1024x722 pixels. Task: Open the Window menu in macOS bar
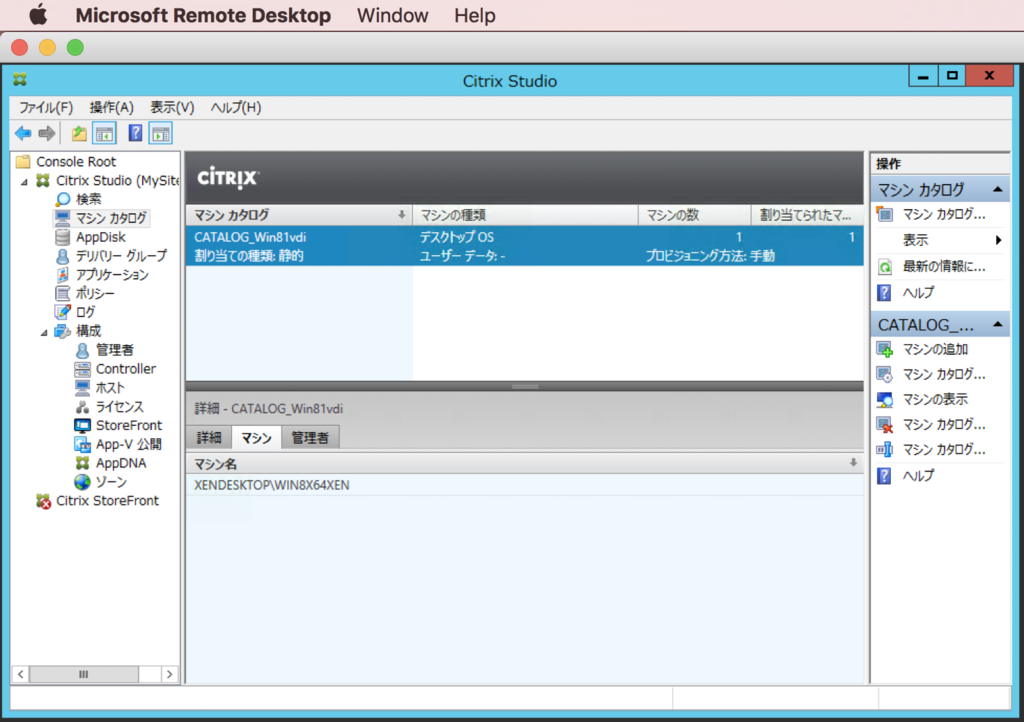point(392,15)
